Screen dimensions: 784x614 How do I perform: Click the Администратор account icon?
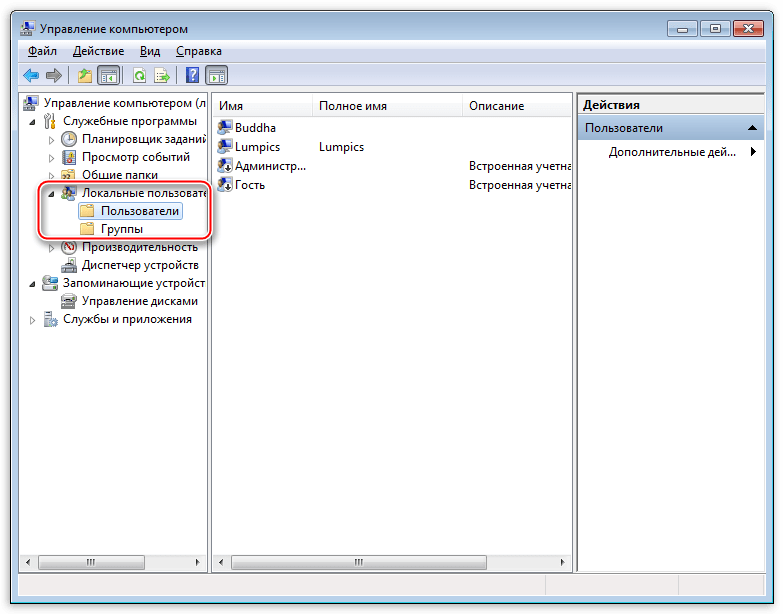pyautogui.click(x=225, y=165)
